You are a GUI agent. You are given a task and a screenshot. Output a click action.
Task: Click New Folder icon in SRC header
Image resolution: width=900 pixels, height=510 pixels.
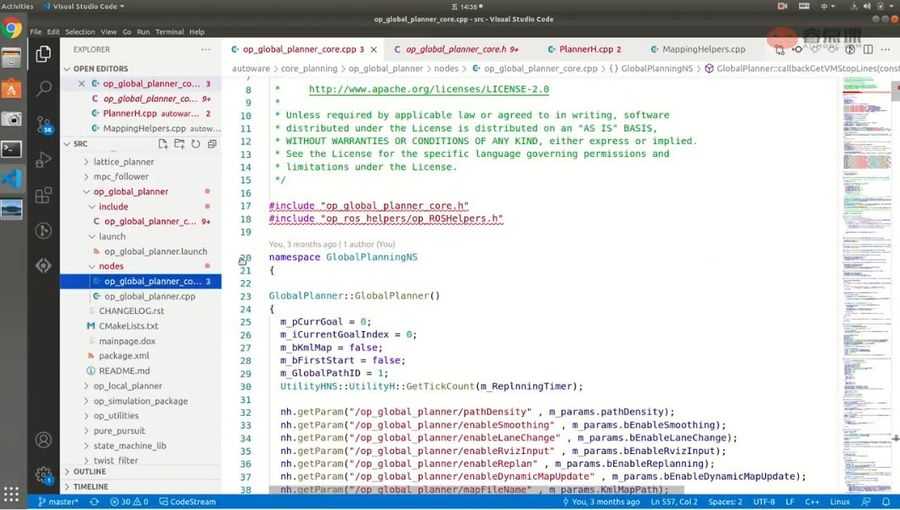click(x=179, y=144)
